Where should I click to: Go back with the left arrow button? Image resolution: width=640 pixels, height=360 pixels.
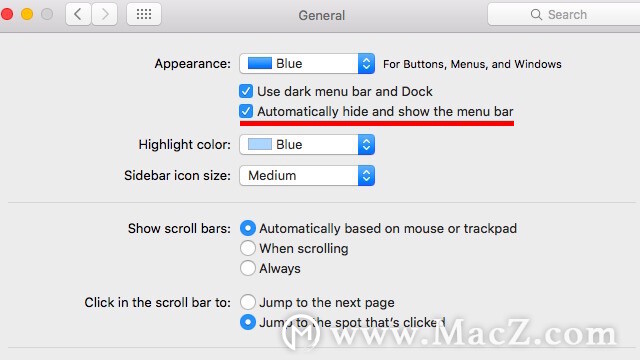point(78,14)
